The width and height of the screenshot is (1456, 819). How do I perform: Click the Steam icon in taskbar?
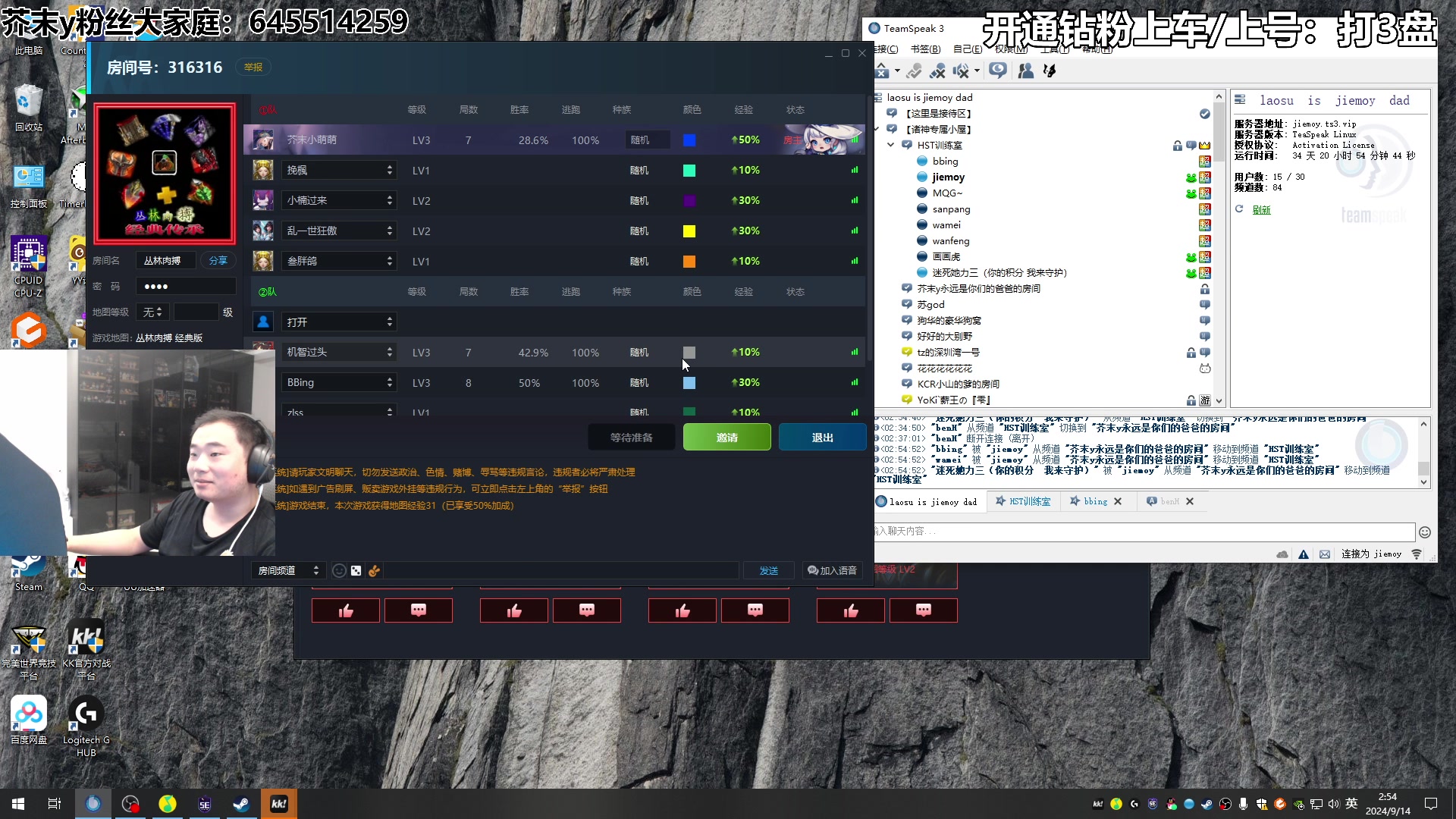click(242, 803)
